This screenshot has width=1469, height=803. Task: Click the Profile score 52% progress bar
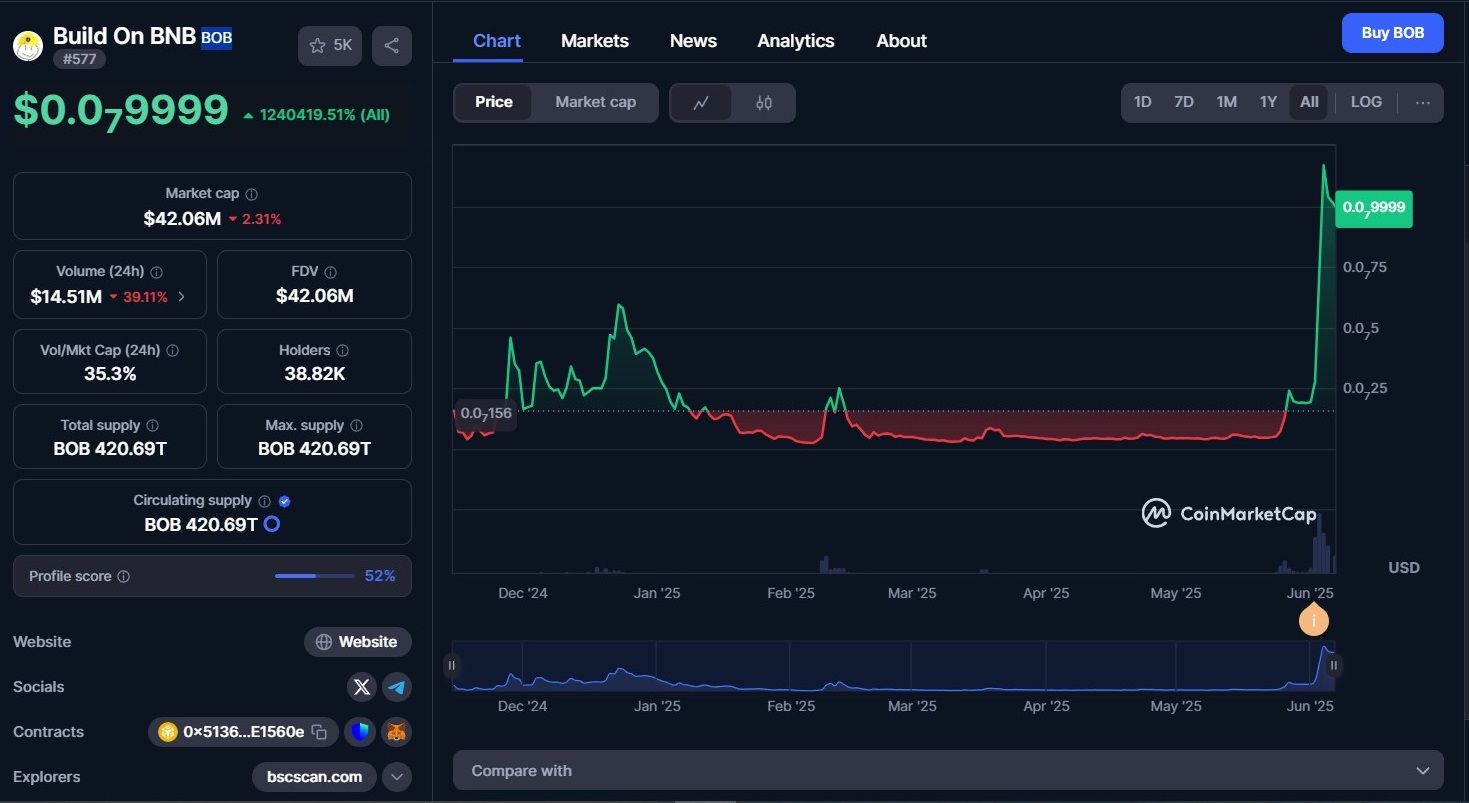(x=314, y=576)
